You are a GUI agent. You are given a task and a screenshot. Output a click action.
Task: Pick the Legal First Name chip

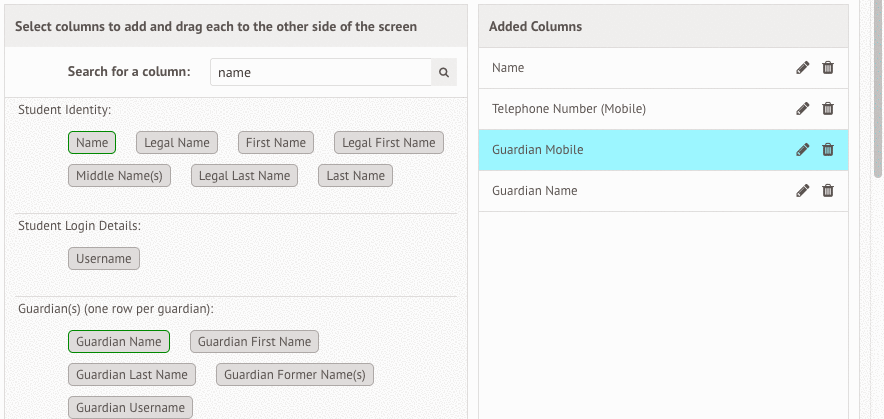(389, 143)
